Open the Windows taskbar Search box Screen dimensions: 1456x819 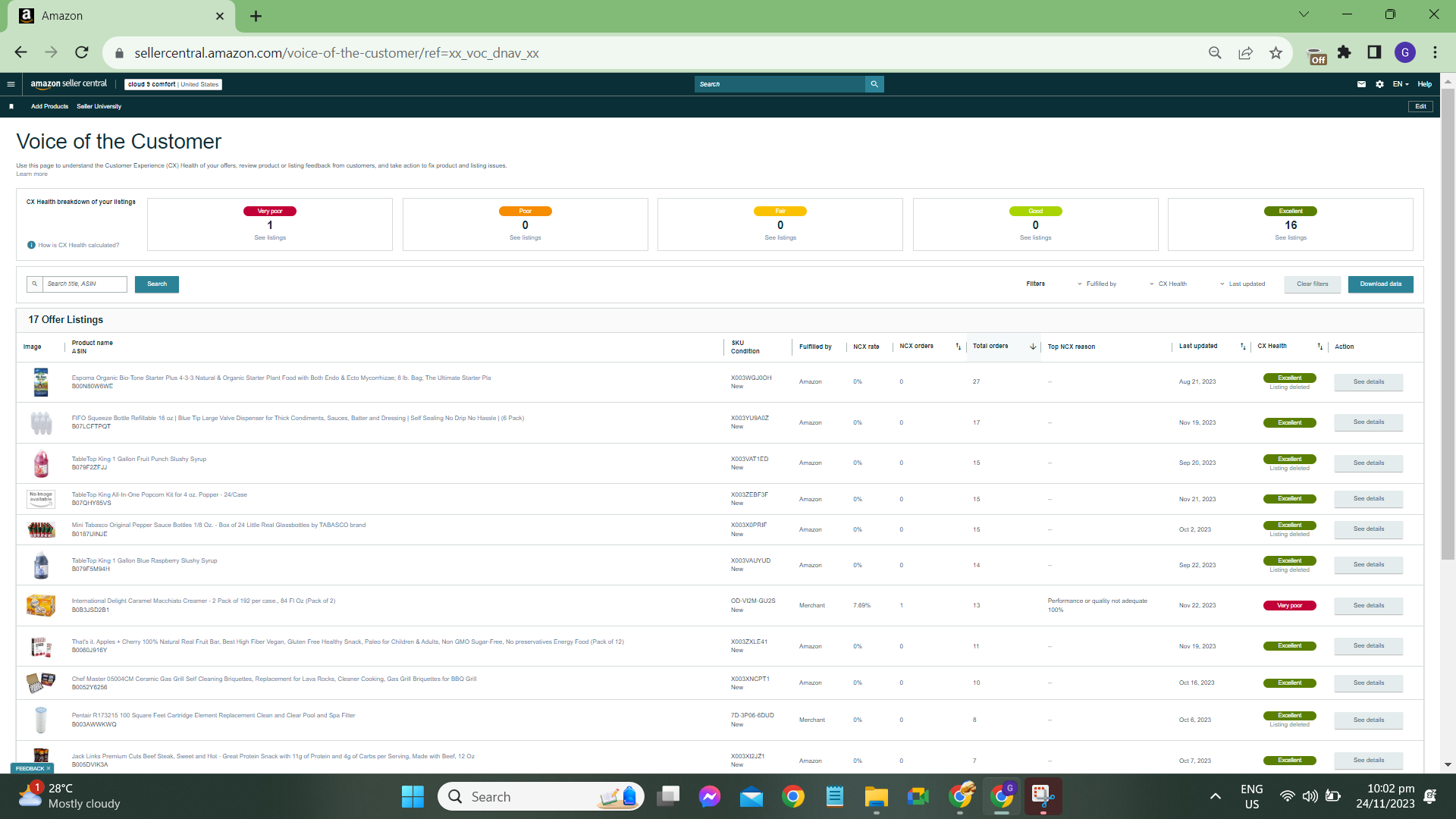tap(541, 797)
